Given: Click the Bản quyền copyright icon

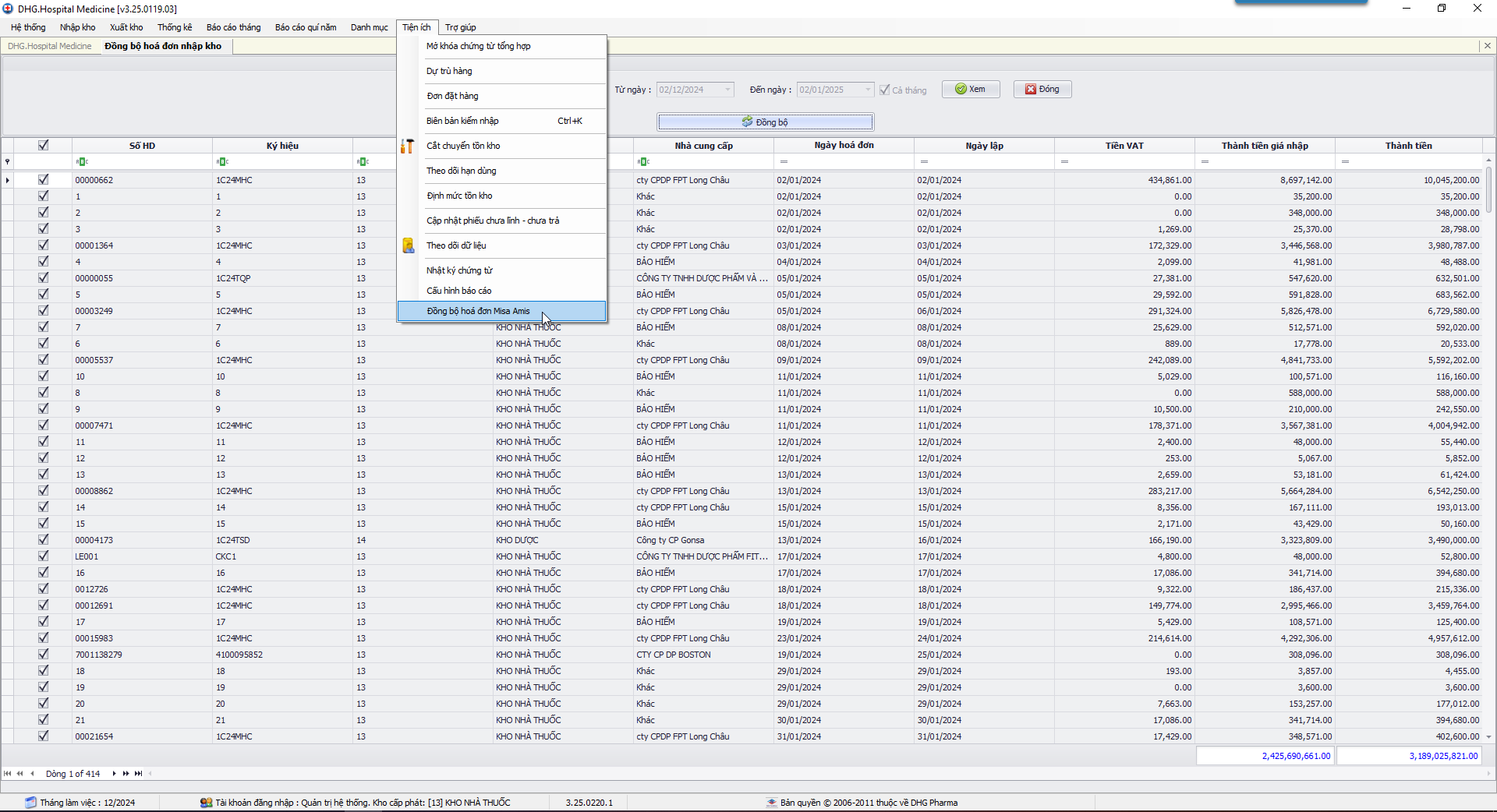Looking at the screenshot, I should click(771, 803).
